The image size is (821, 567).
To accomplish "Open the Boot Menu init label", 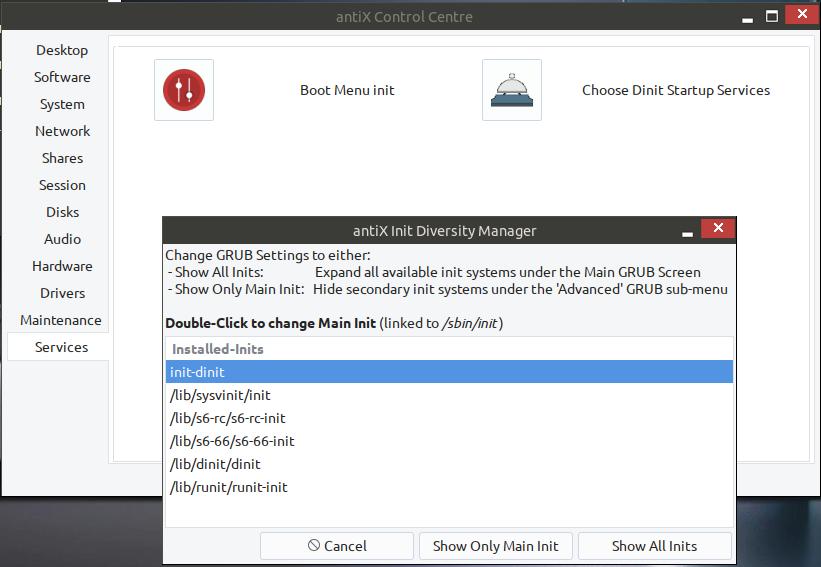I will pyautogui.click(x=347, y=90).
